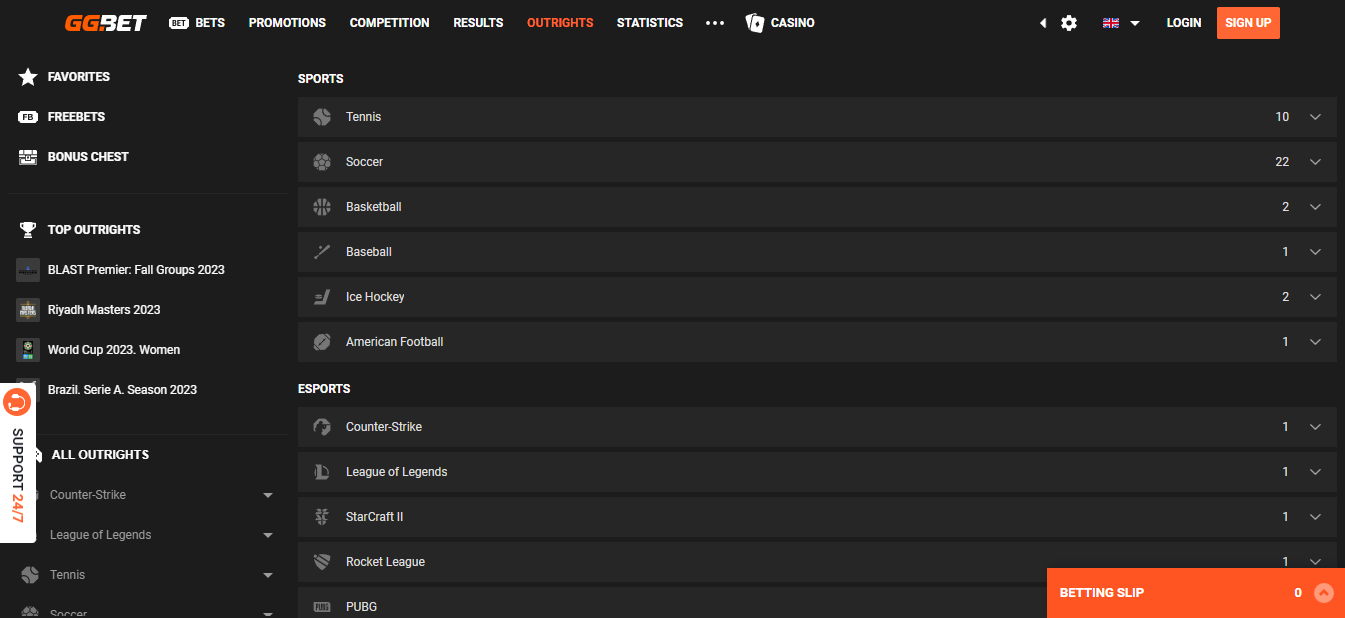Expand the betting slip with the up arrow
Image resolution: width=1345 pixels, height=618 pixels.
[x=1324, y=593]
